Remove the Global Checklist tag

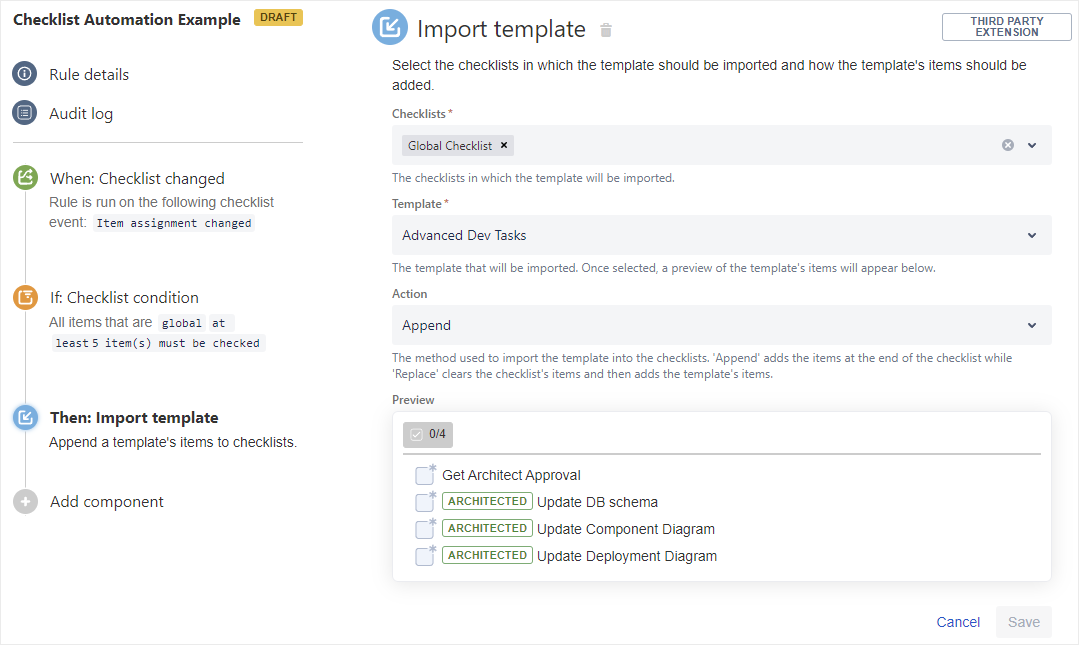[504, 145]
